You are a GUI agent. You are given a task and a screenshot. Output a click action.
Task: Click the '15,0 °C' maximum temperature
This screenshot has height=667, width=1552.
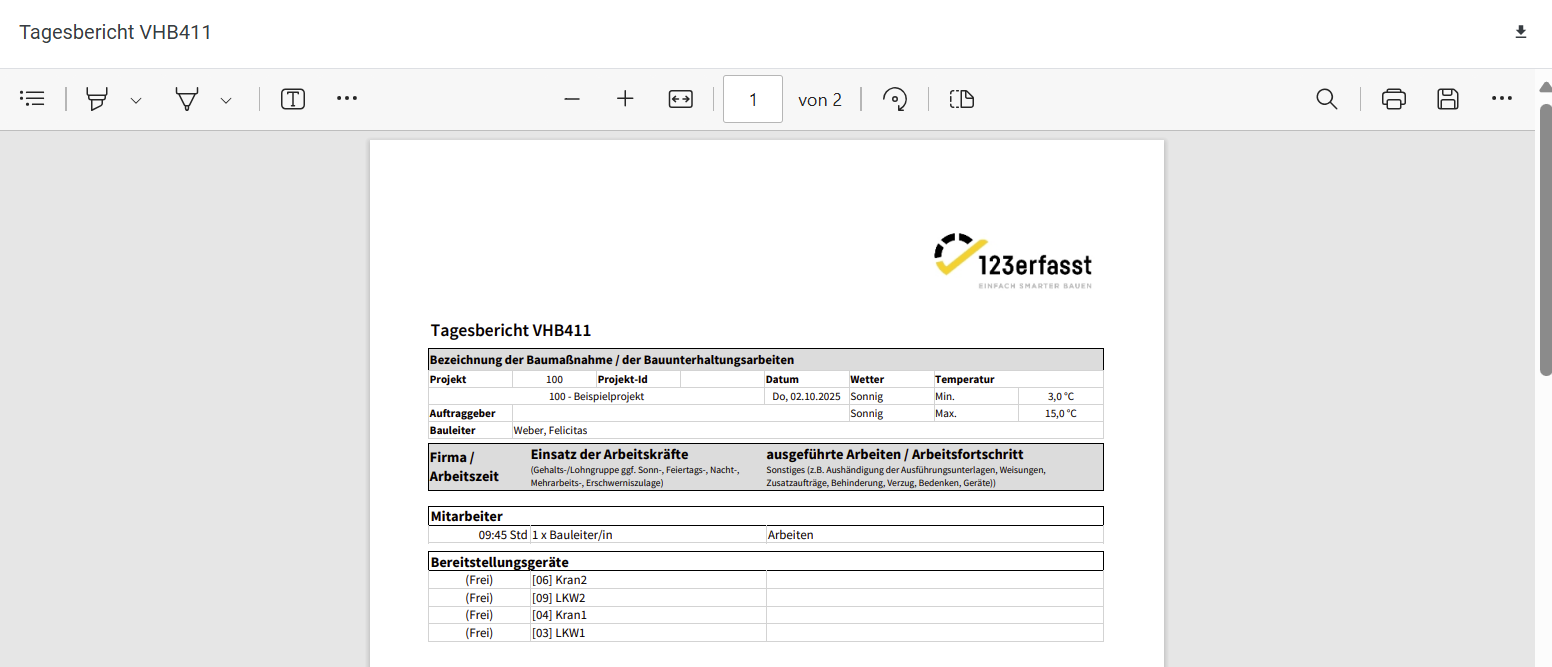(1061, 413)
